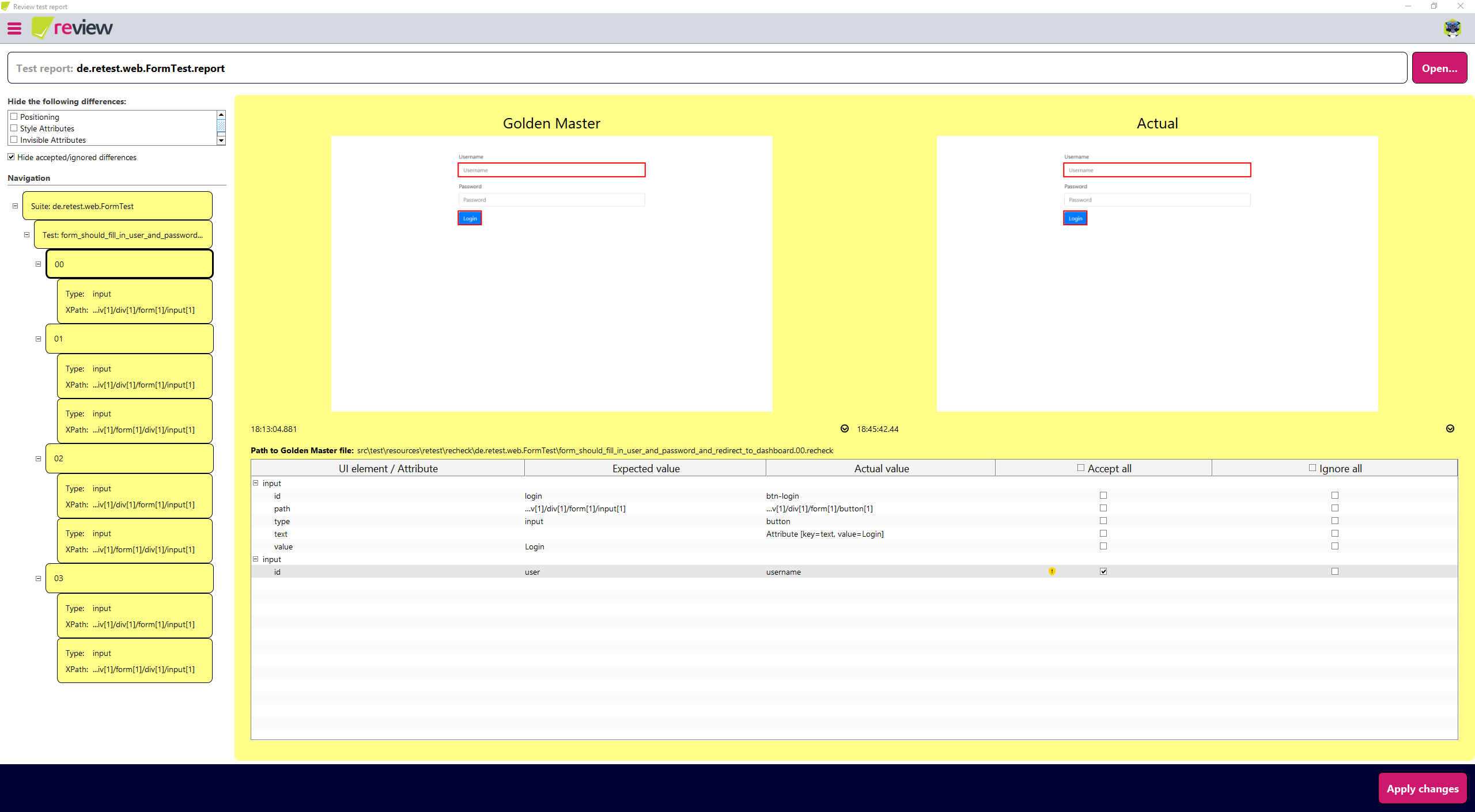
Task: Toggle the Positioning checkbox under Hide differences
Action: pyautogui.click(x=14, y=116)
